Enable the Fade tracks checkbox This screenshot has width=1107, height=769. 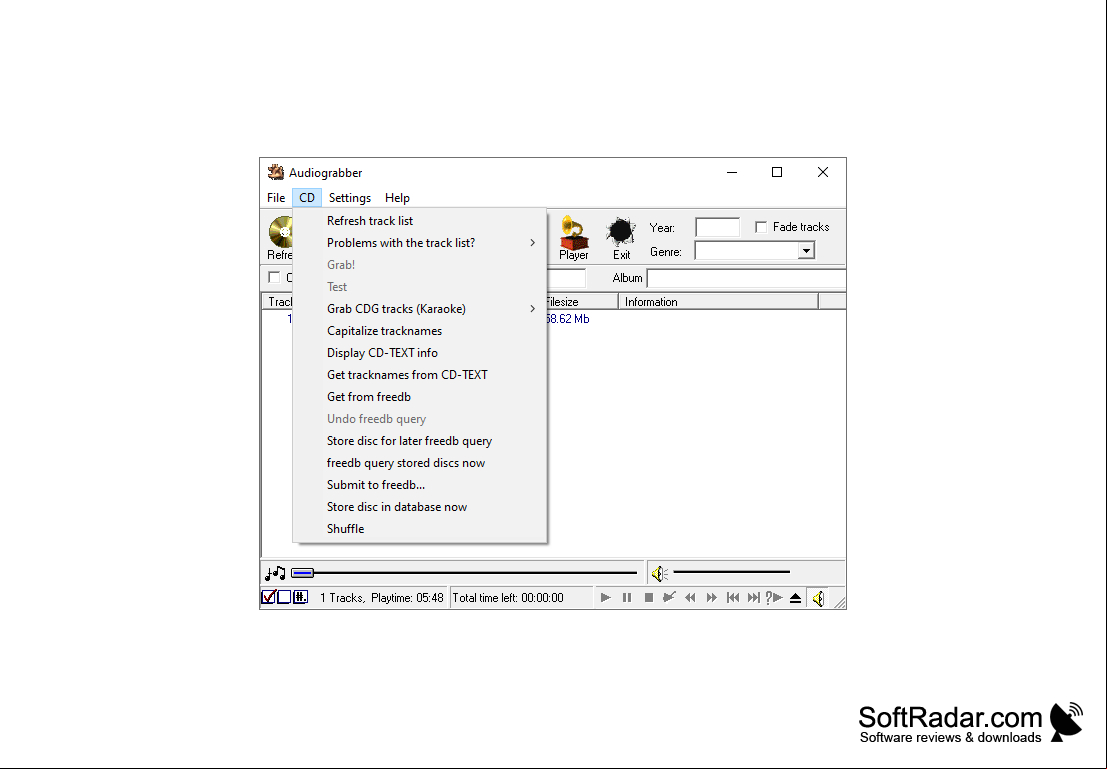pyautogui.click(x=761, y=227)
